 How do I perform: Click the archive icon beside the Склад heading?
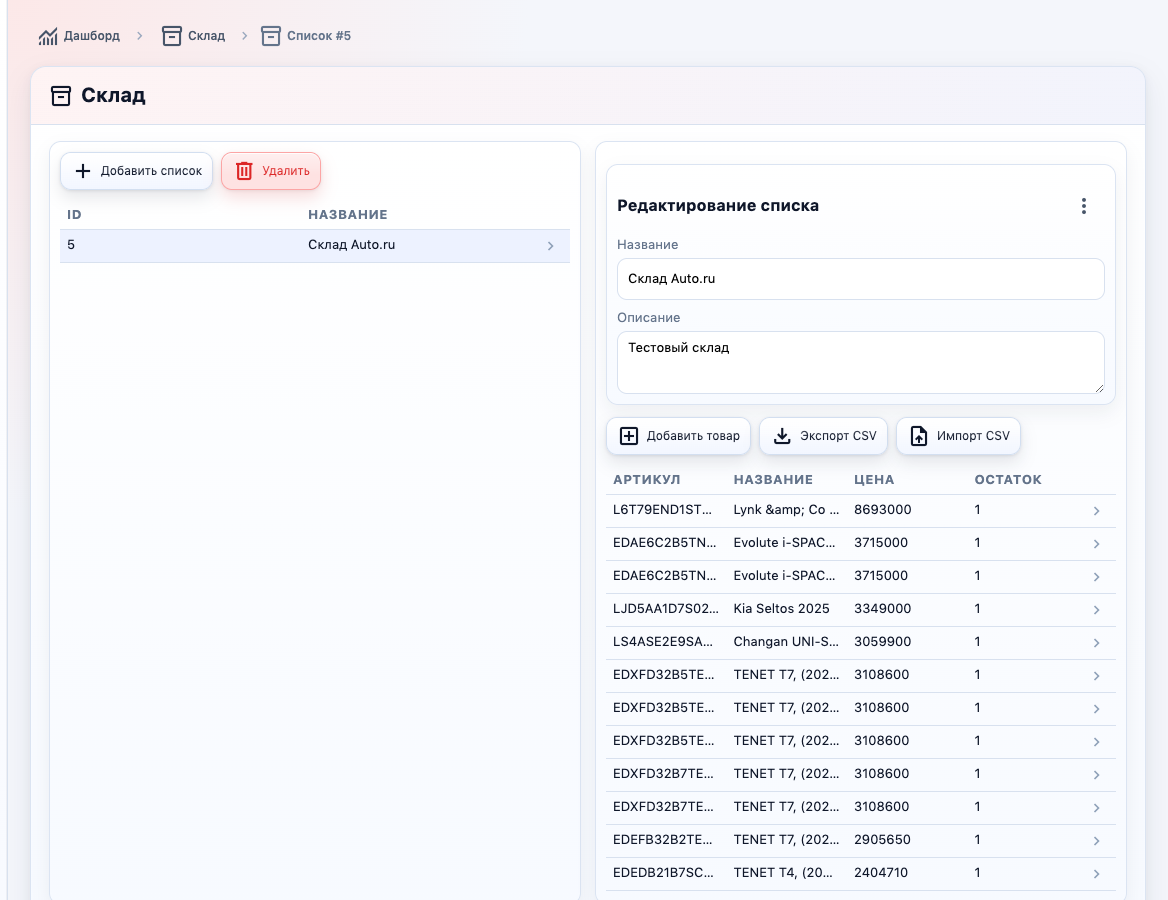point(61,96)
